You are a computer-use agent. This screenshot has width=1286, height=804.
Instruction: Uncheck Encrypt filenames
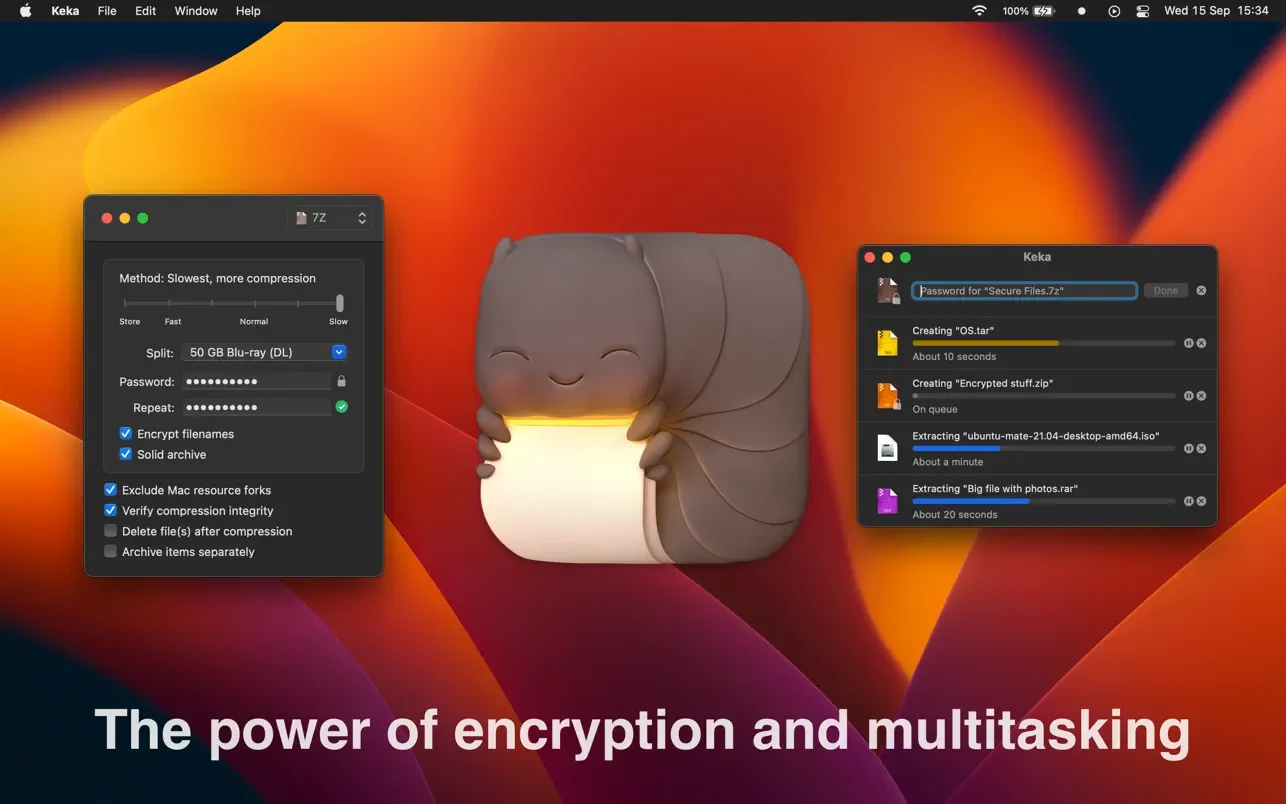[x=126, y=433]
